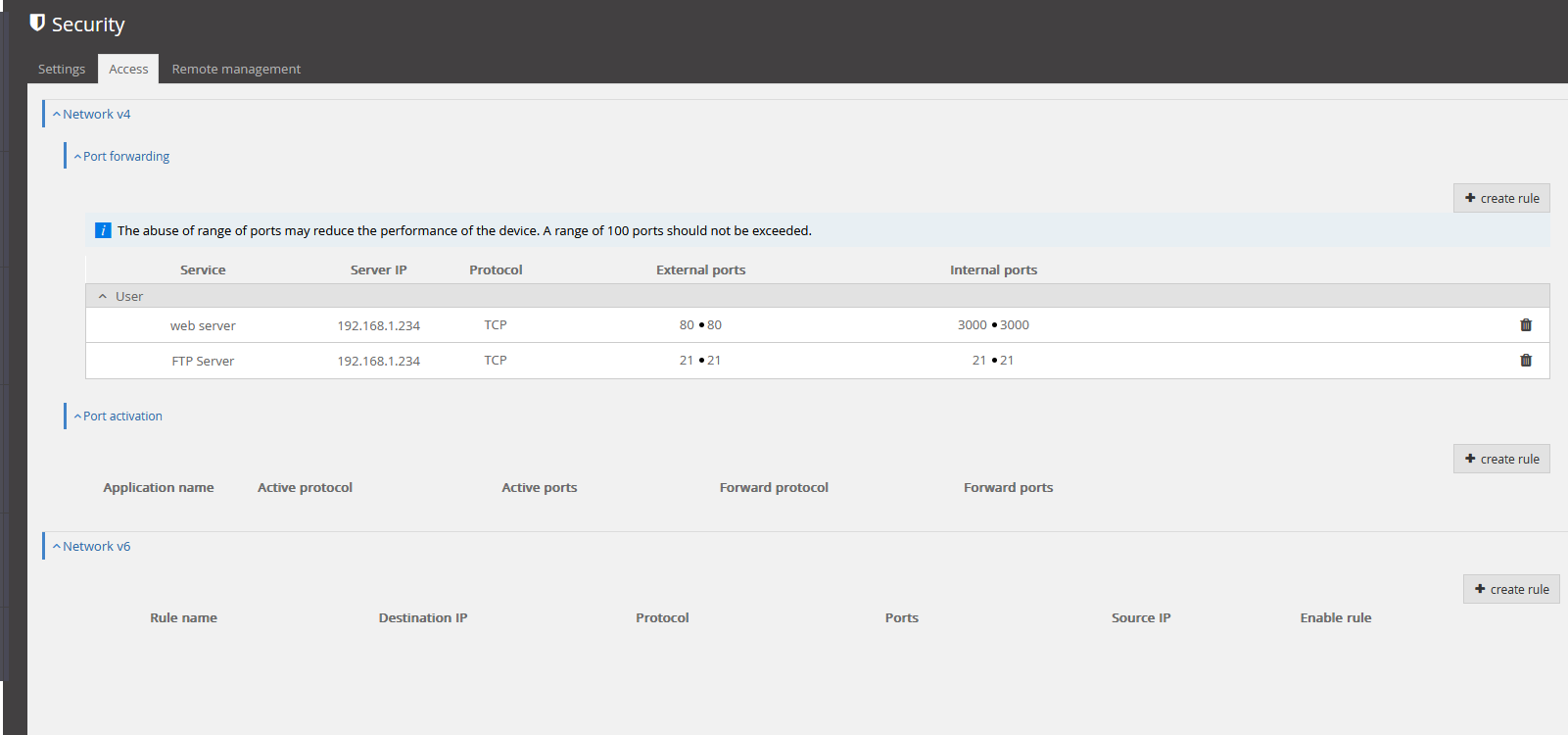
Task: Collapse the Port activation section
Action: coord(119,416)
